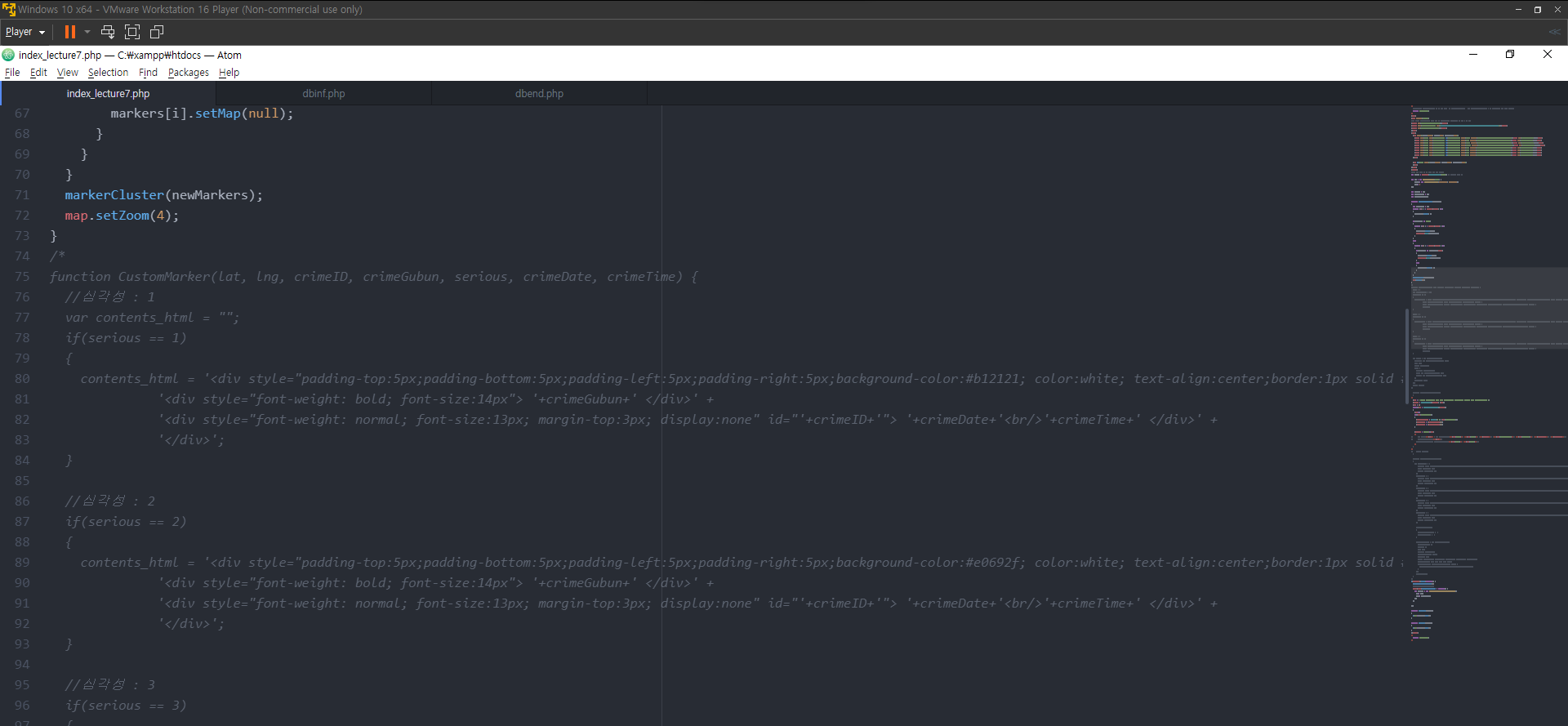Send Ctrl+Alt+Del to the virtual machine
1568x726 pixels.
coord(107,32)
